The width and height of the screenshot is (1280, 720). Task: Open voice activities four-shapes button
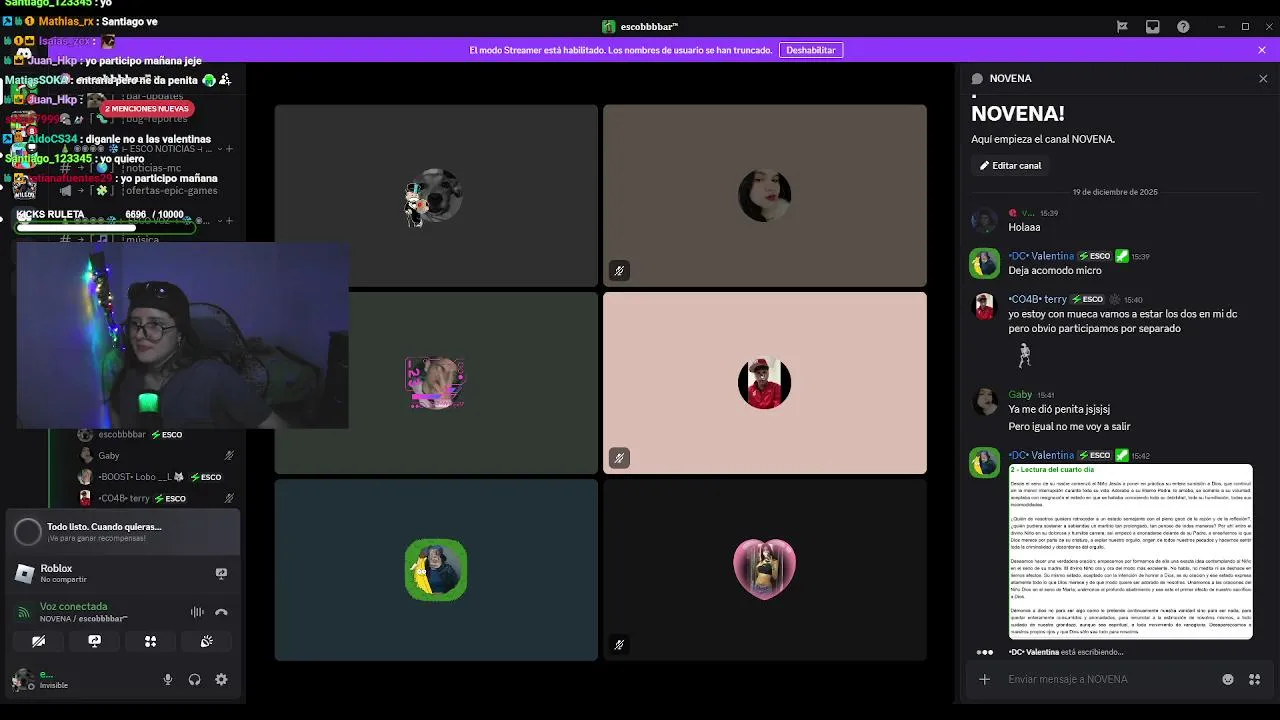[x=151, y=641]
